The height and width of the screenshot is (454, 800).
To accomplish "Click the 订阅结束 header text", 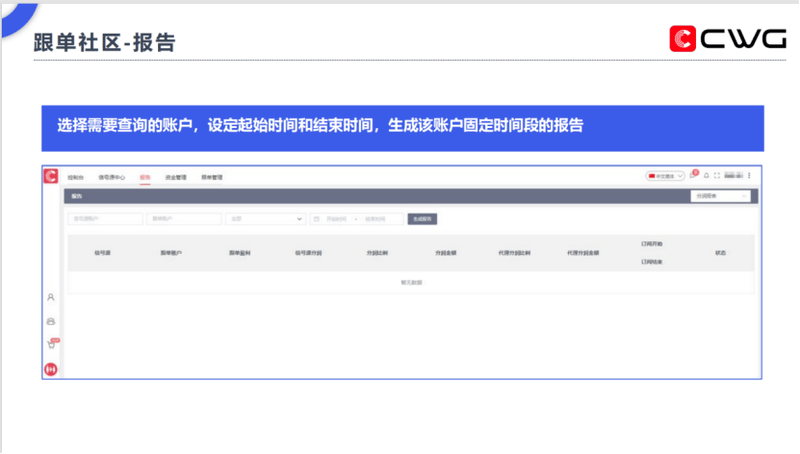I will pos(652,262).
